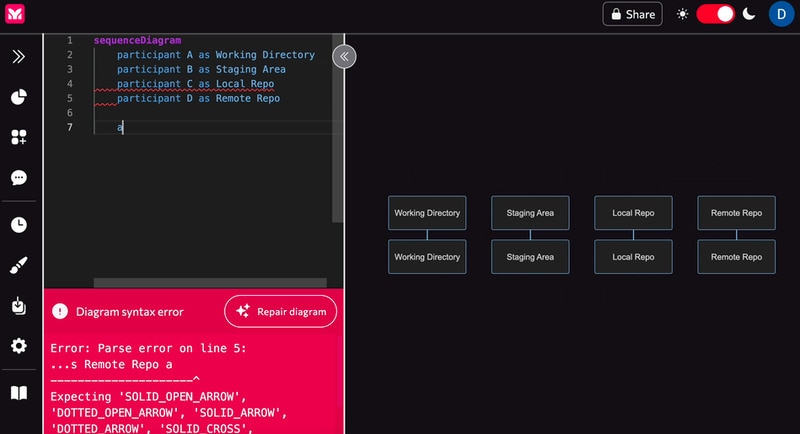Click the moon dark-mode icon

[748, 14]
